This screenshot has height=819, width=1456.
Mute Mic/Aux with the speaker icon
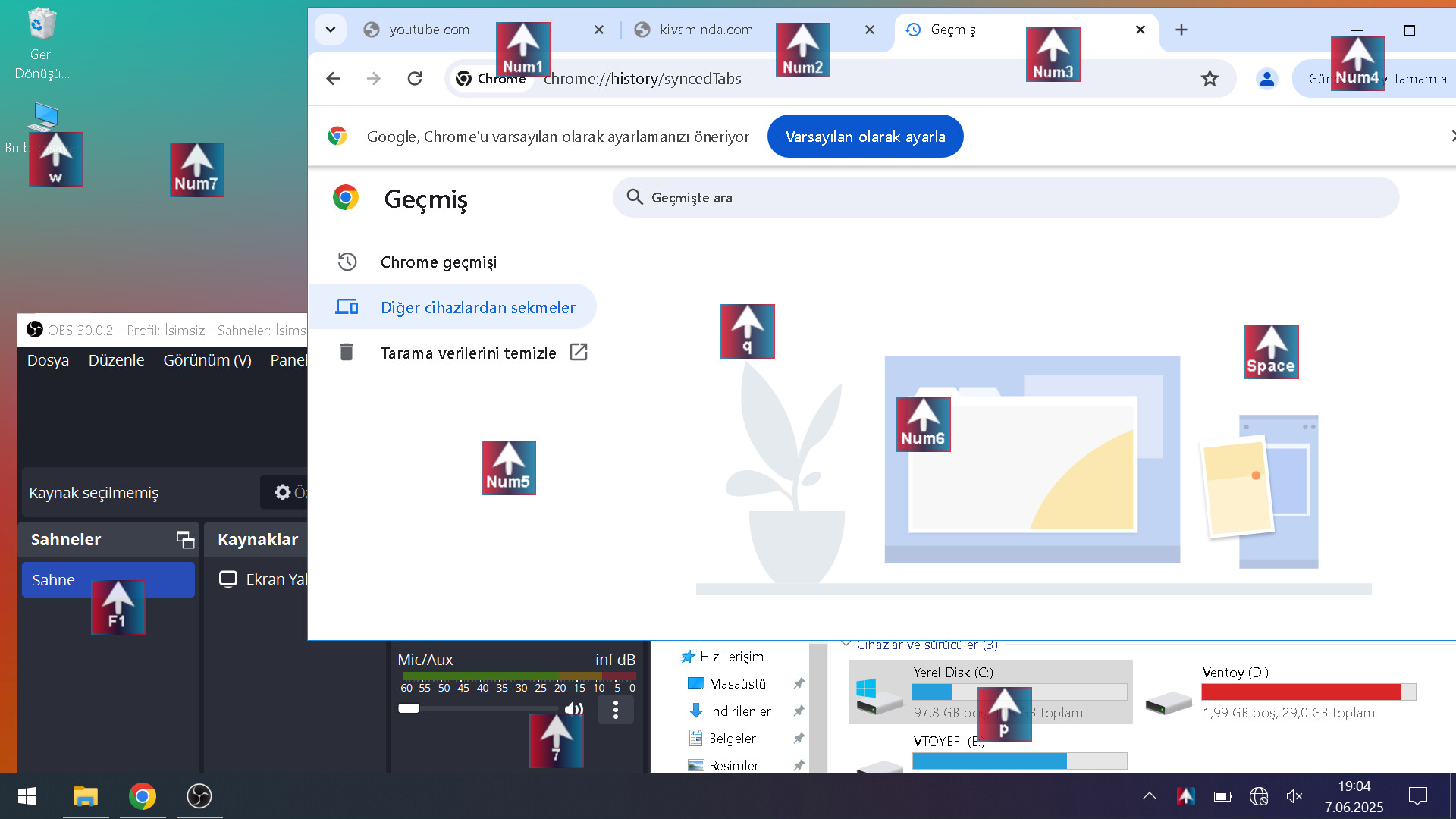click(x=574, y=708)
